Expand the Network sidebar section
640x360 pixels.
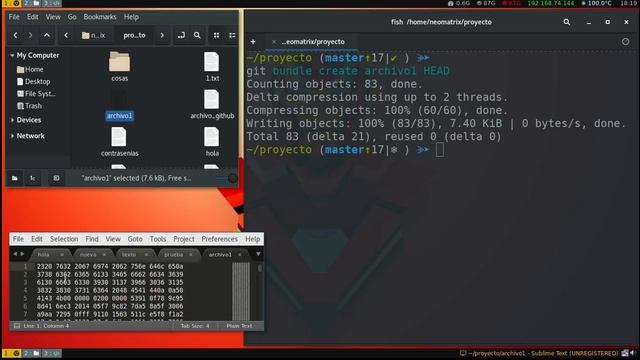12,136
